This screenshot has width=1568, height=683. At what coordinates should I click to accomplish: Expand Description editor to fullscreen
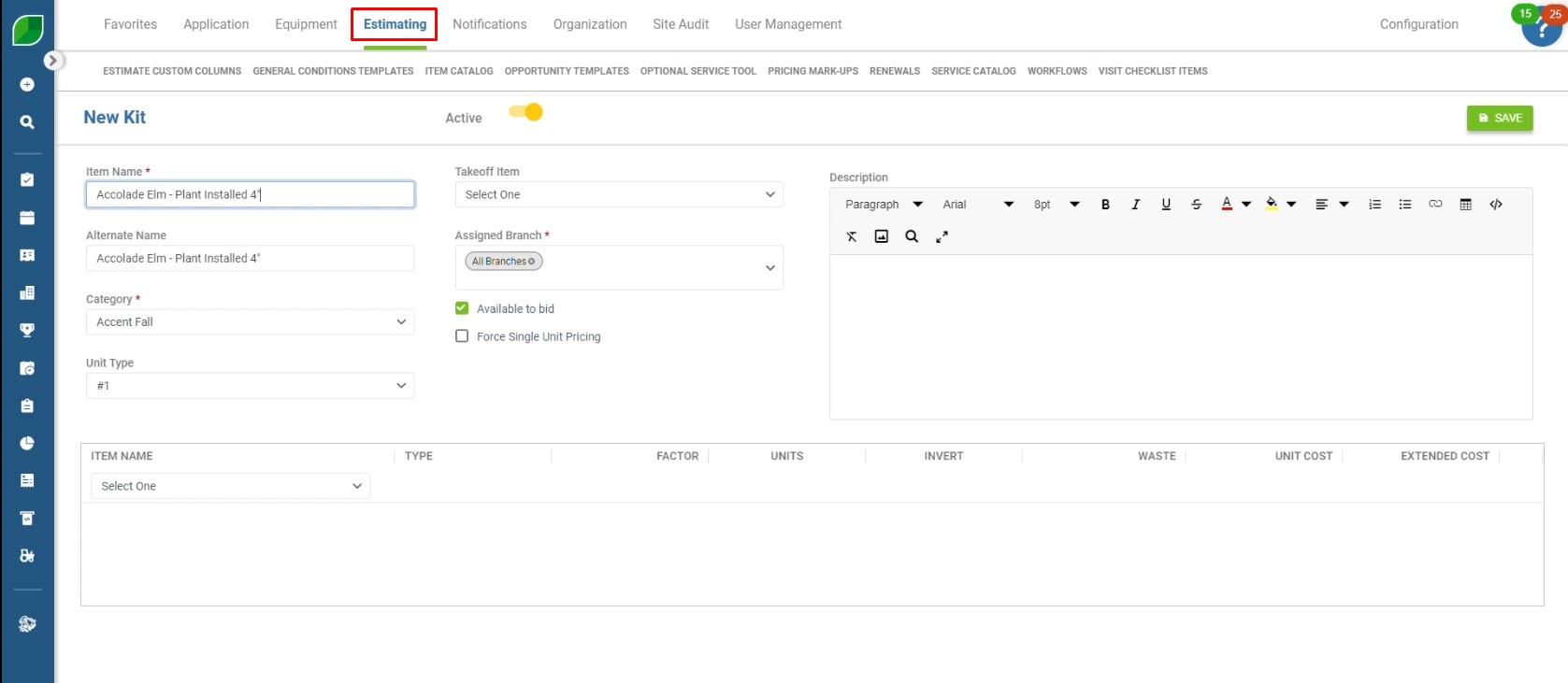[x=942, y=236]
